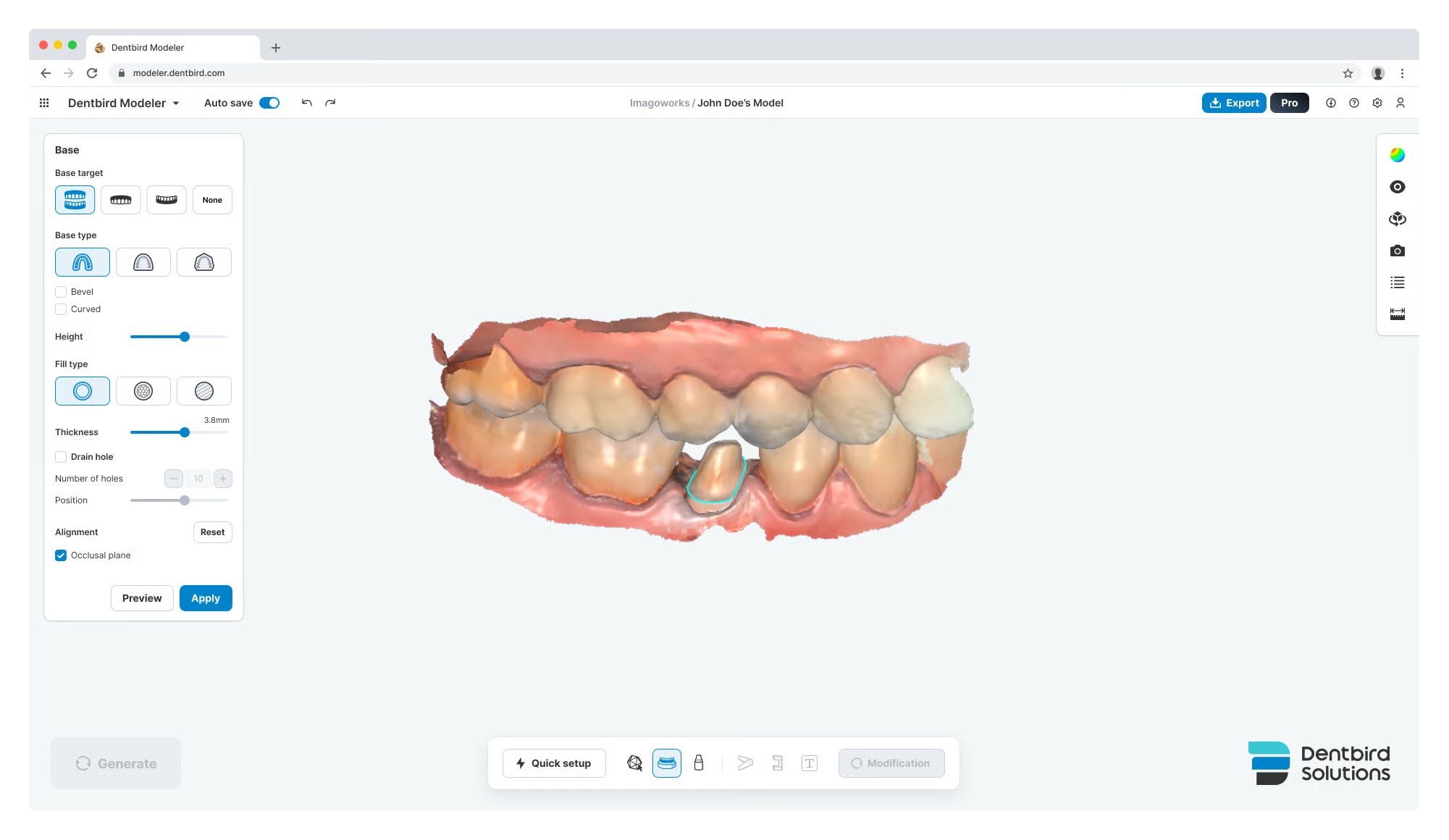
Task: Click the camera screenshot icon
Action: click(1397, 251)
